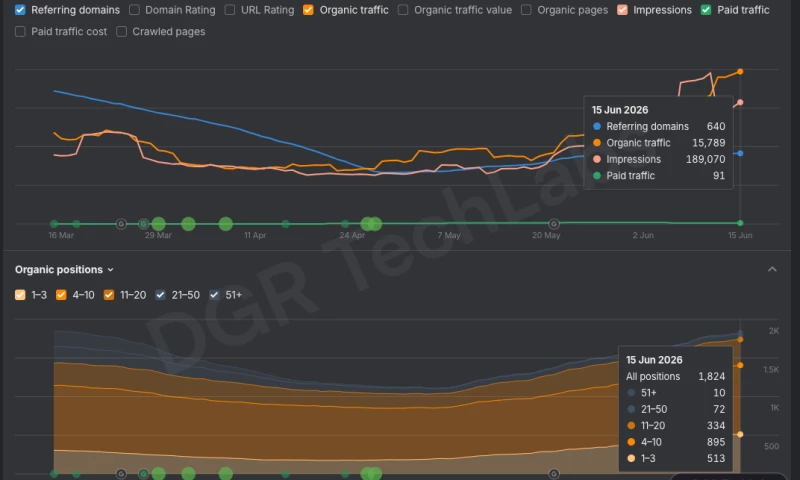Toggle the 1–3 positions checkbox
The image size is (800, 480).
pos(20,295)
